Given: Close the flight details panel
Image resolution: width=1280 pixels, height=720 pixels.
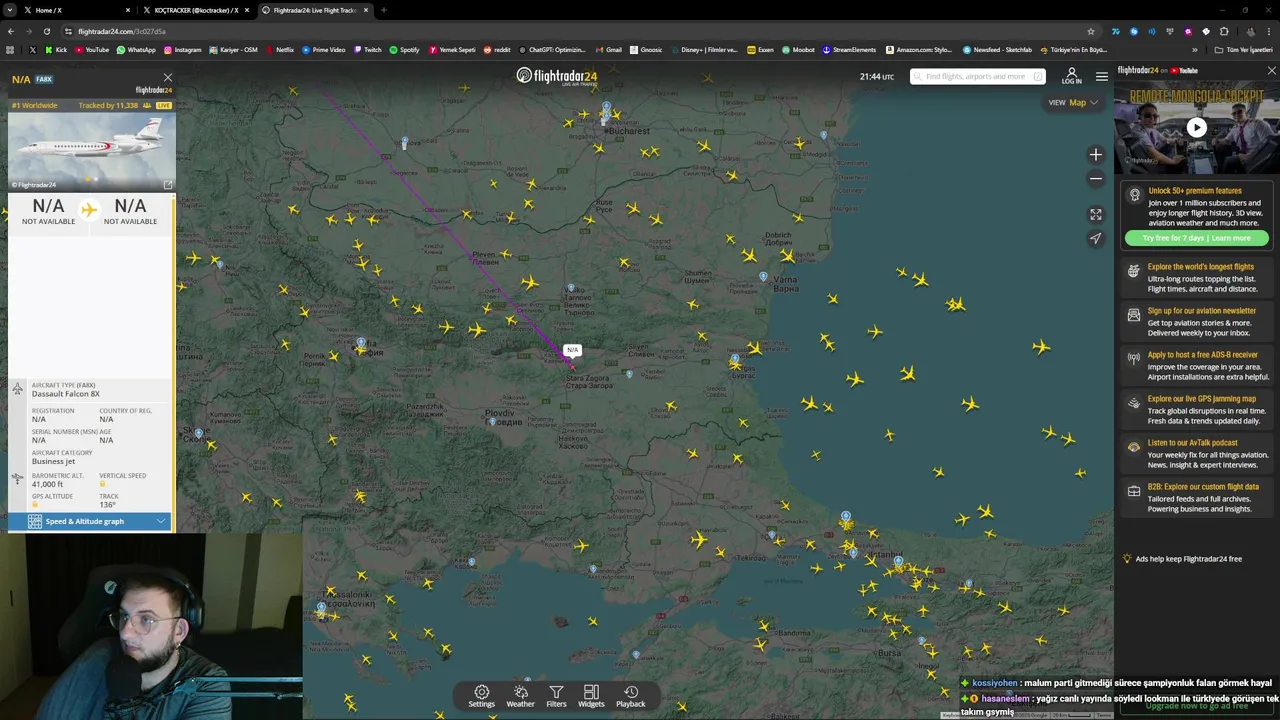Looking at the screenshot, I should [x=167, y=77].
